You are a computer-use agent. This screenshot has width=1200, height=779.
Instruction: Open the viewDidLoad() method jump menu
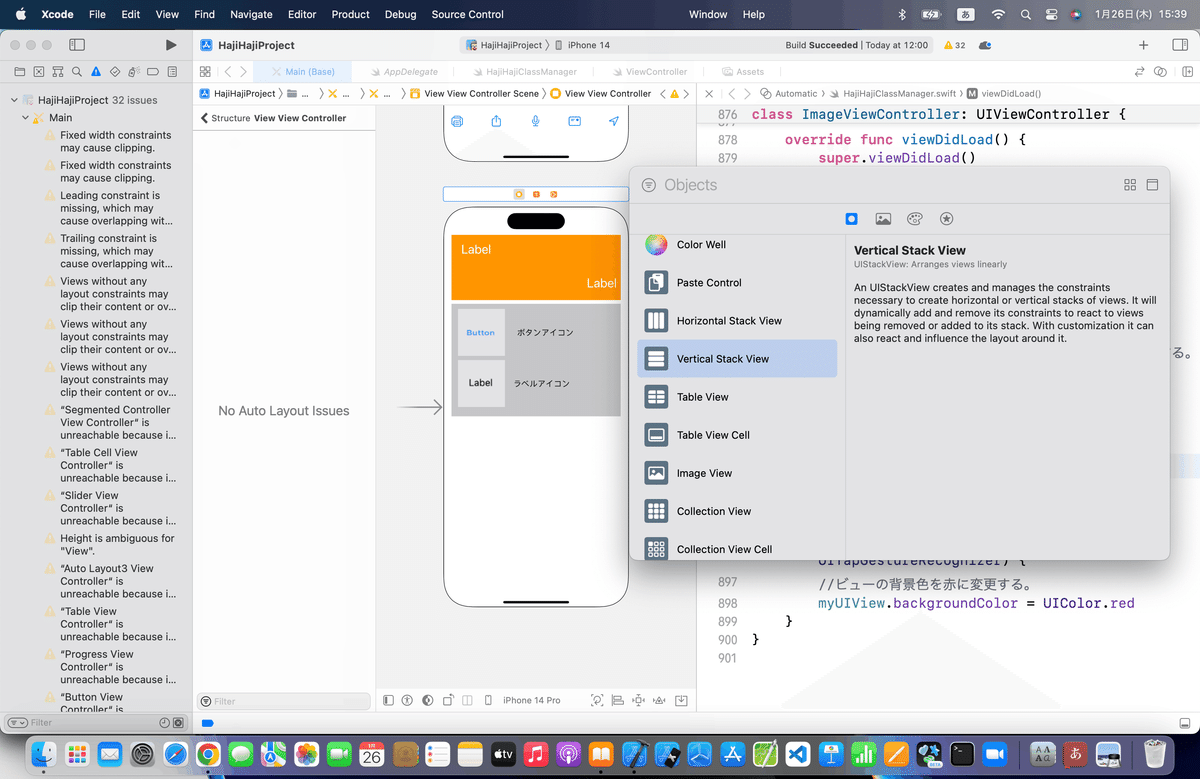pos(1004,93)
